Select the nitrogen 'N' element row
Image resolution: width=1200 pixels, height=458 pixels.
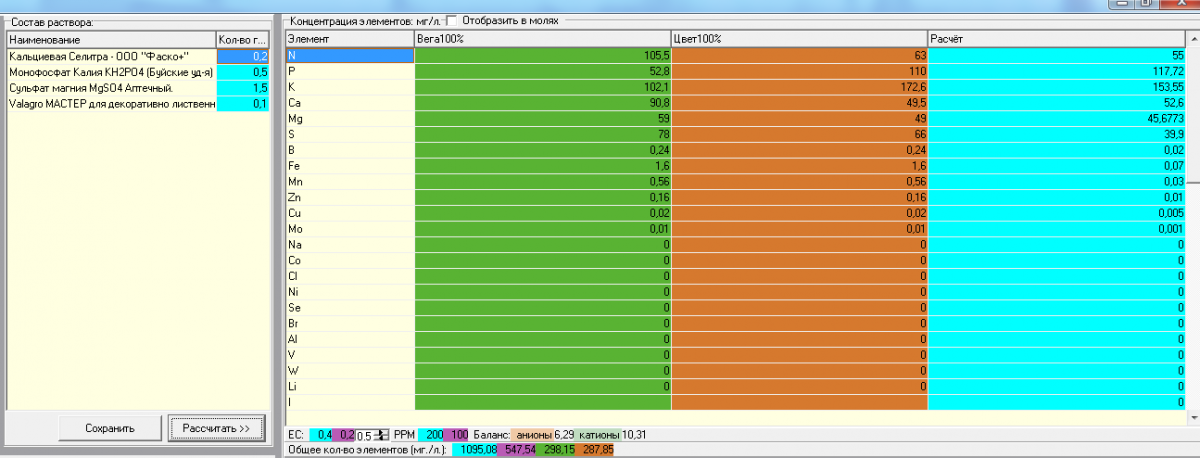(350, 56)
